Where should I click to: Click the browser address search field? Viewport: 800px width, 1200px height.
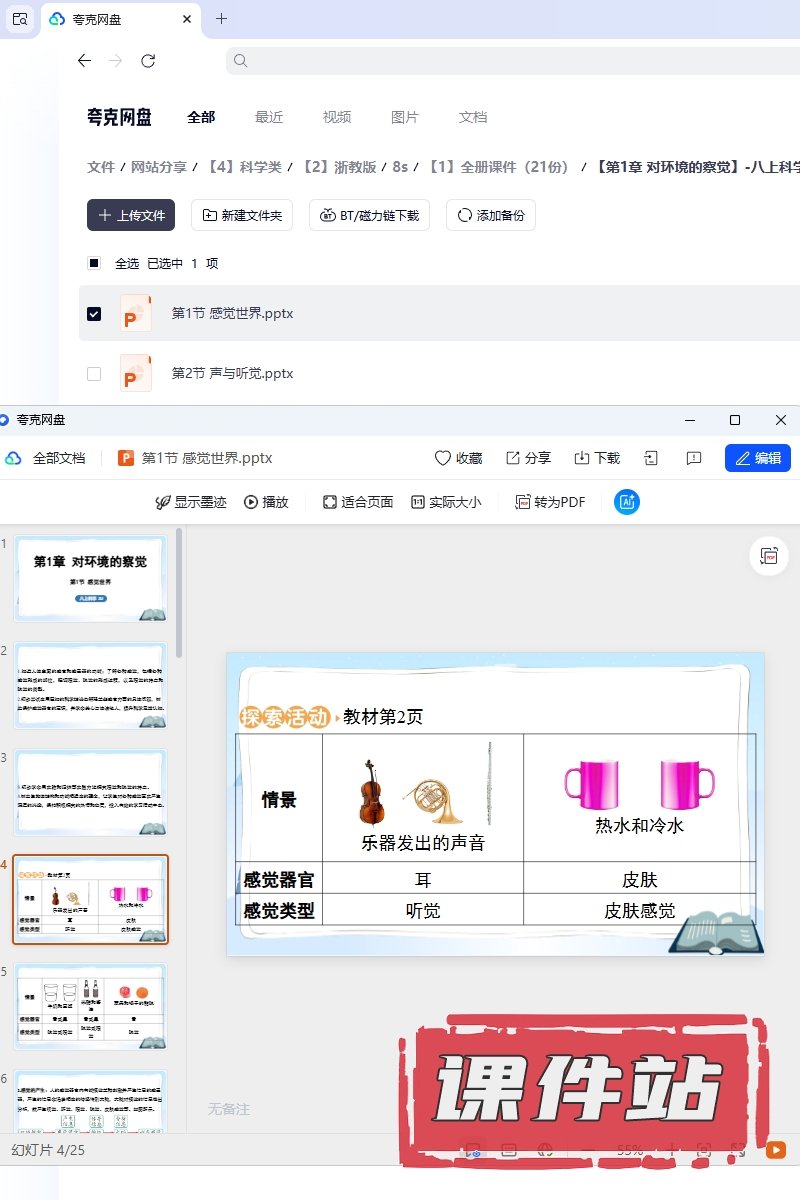point(510,61)
